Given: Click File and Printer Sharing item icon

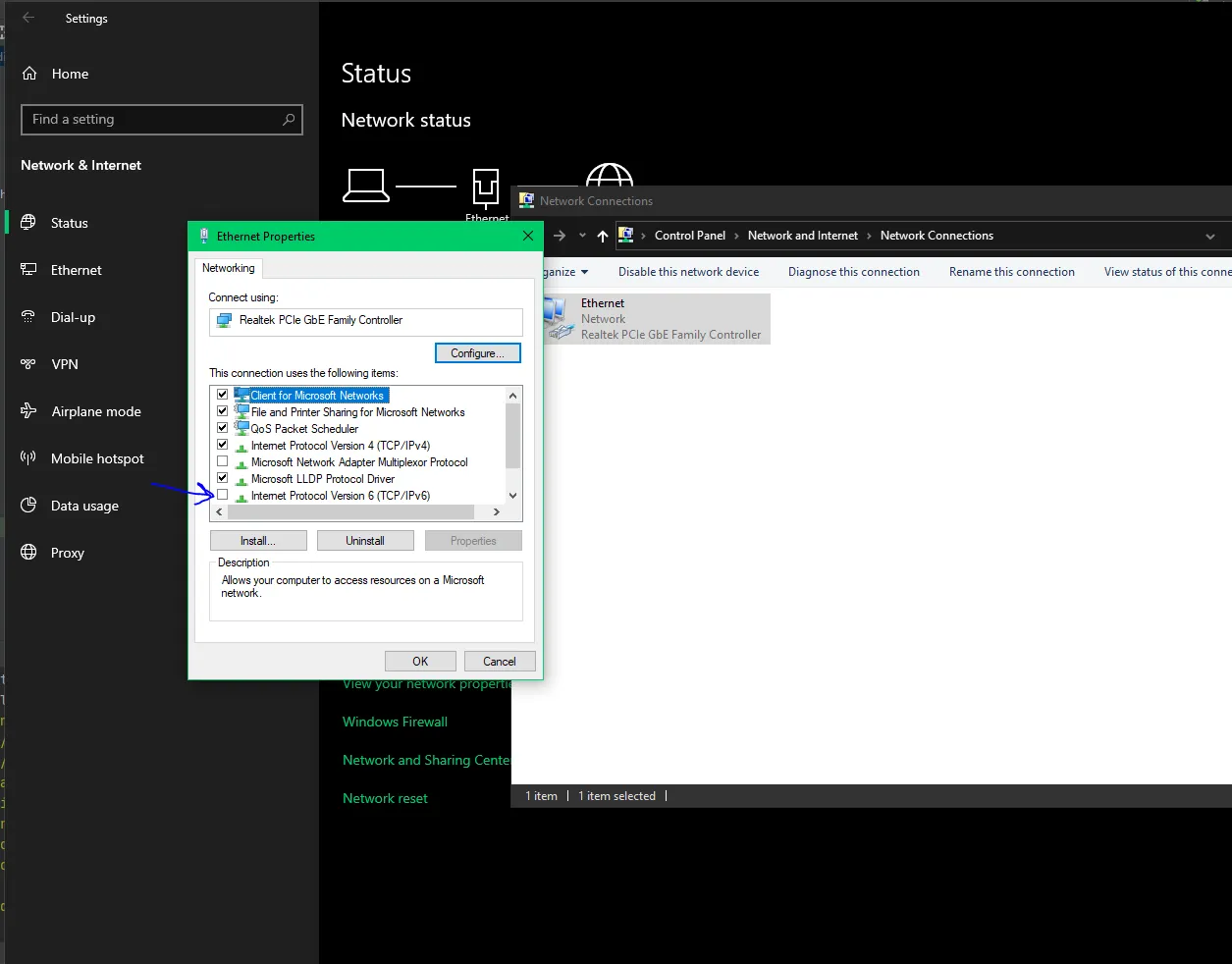Looking at the screenshot, I should pyautogui.click(x=241, y=411).
